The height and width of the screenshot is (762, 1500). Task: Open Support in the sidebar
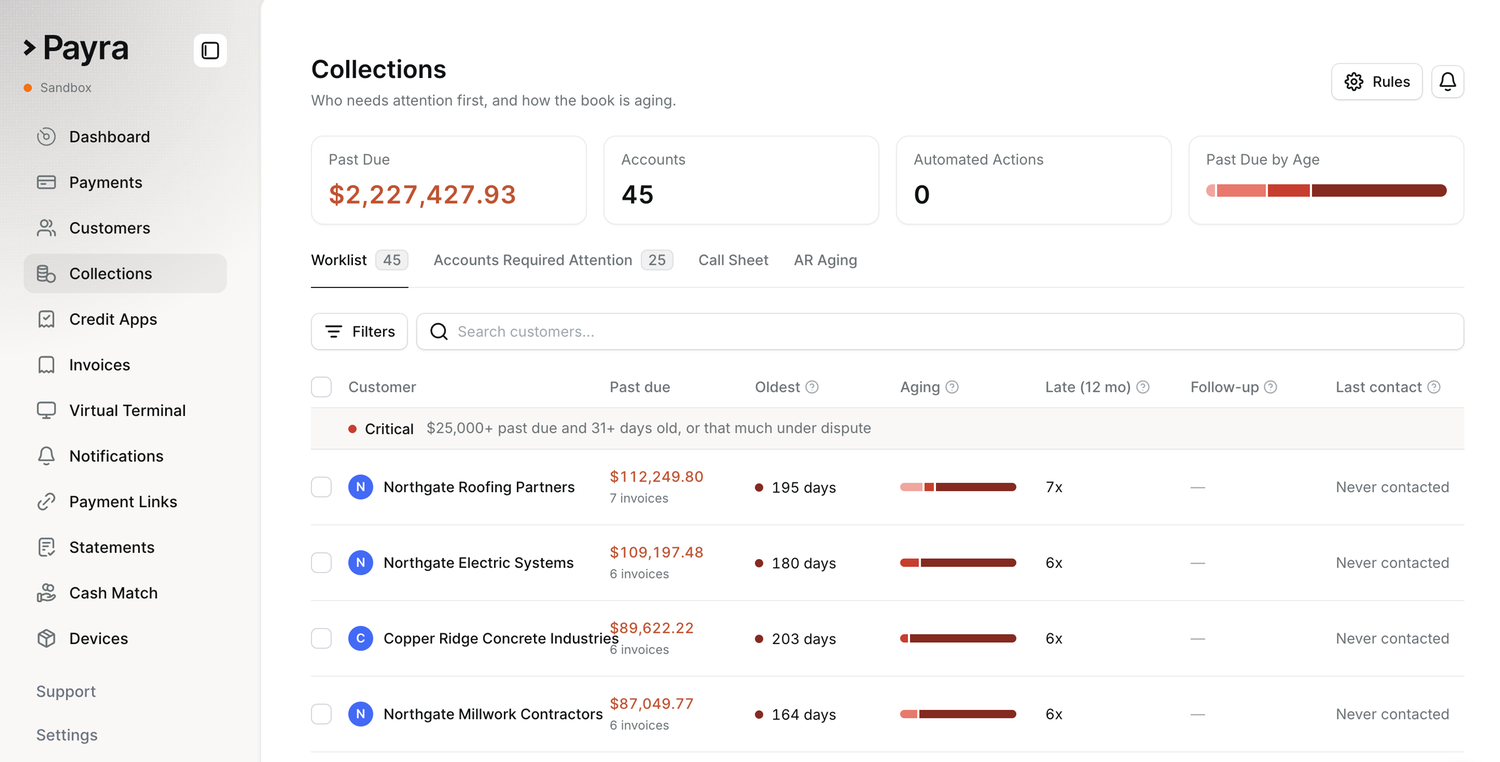click(x=66, y=691)
